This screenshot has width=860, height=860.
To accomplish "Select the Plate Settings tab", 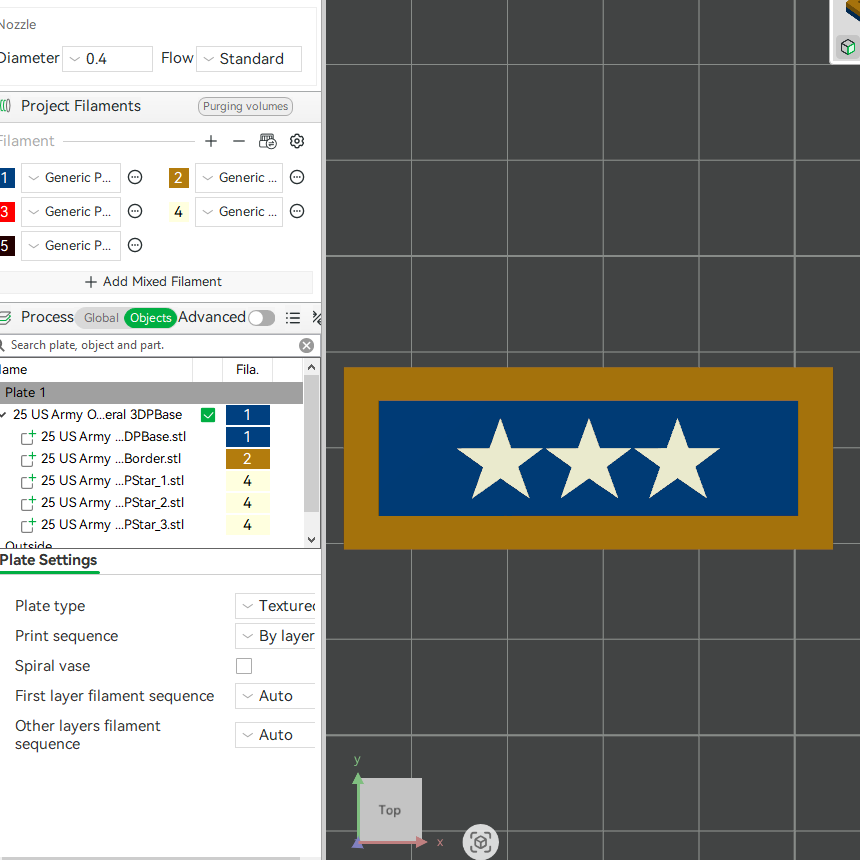I will tap(48, 560).
